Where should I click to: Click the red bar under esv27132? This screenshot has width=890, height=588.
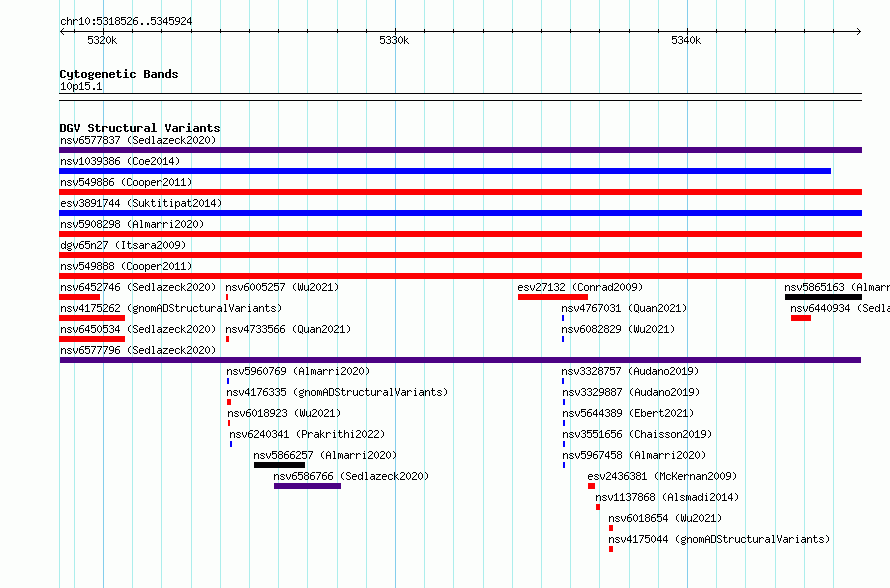click(553, 297)
